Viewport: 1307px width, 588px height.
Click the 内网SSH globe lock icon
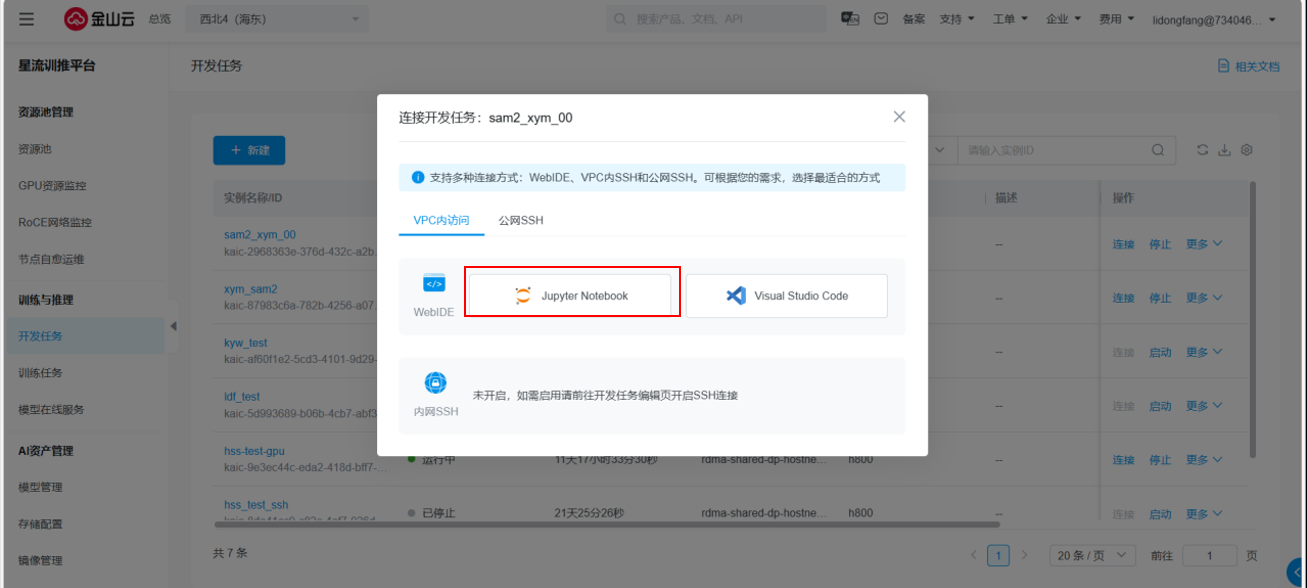click(x=435, y=383)
